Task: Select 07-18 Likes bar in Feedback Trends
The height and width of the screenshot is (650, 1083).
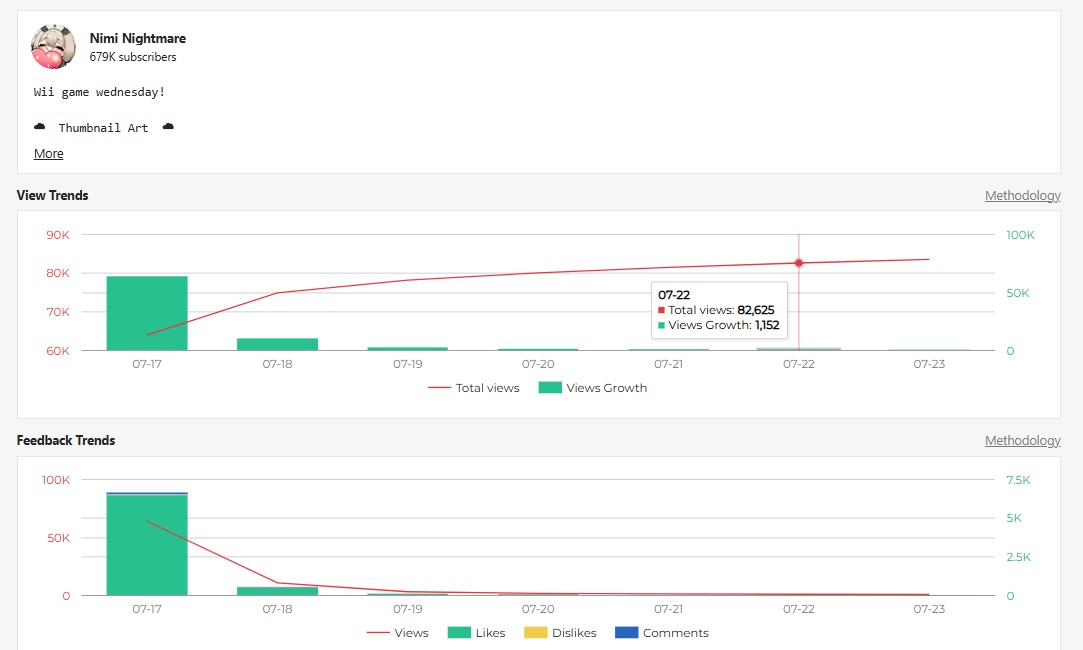Action: (278, 591)
